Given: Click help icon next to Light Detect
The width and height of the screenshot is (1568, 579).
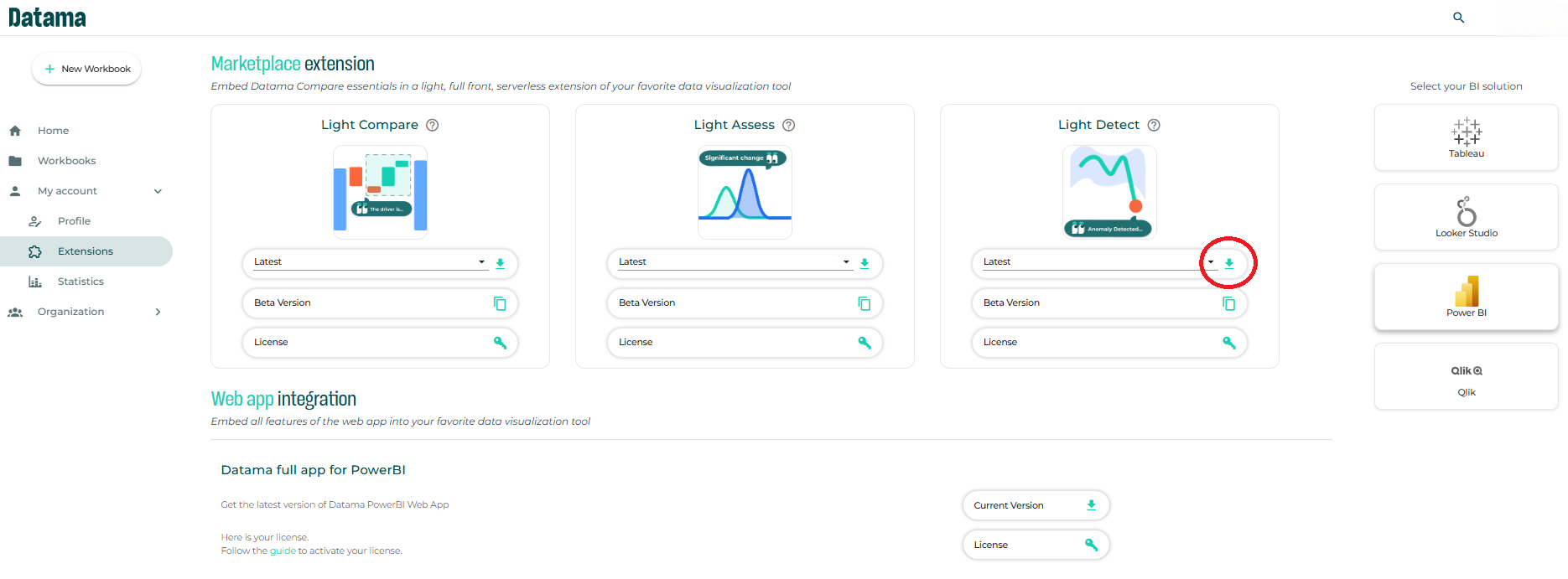Looking at the screenshot, I should [1154, 125].
